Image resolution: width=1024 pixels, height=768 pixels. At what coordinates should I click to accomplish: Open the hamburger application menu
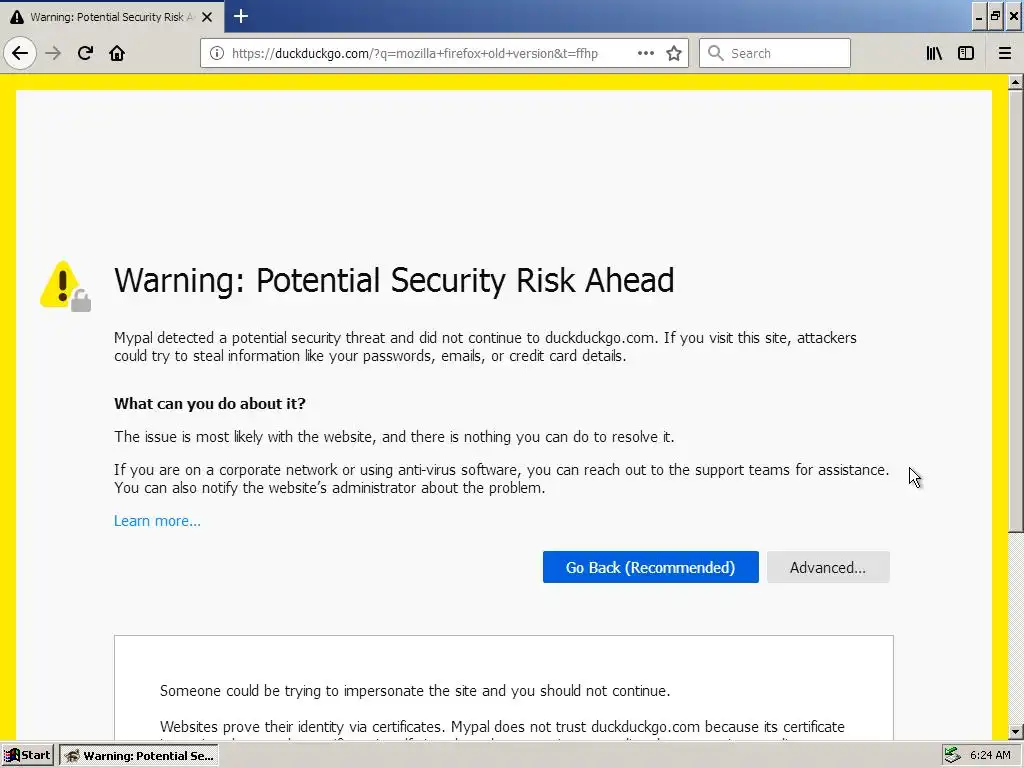(x=1005, y=53)
